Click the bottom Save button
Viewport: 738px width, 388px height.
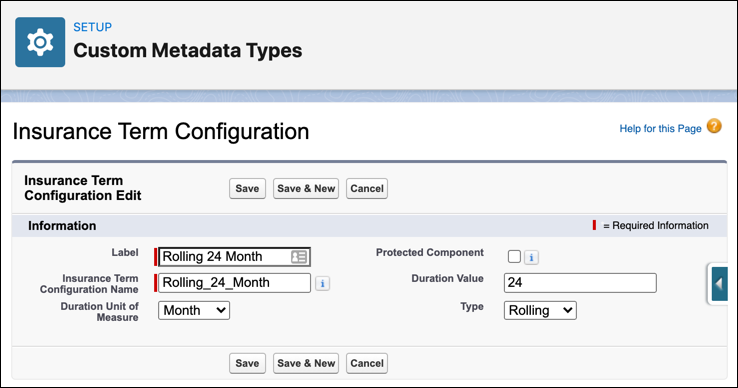[248, 363]
